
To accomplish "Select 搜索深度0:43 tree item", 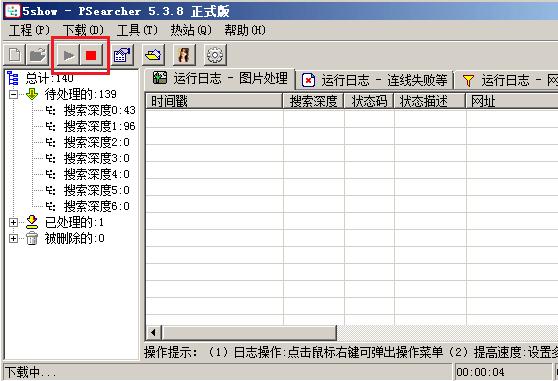I will (100, 110).
